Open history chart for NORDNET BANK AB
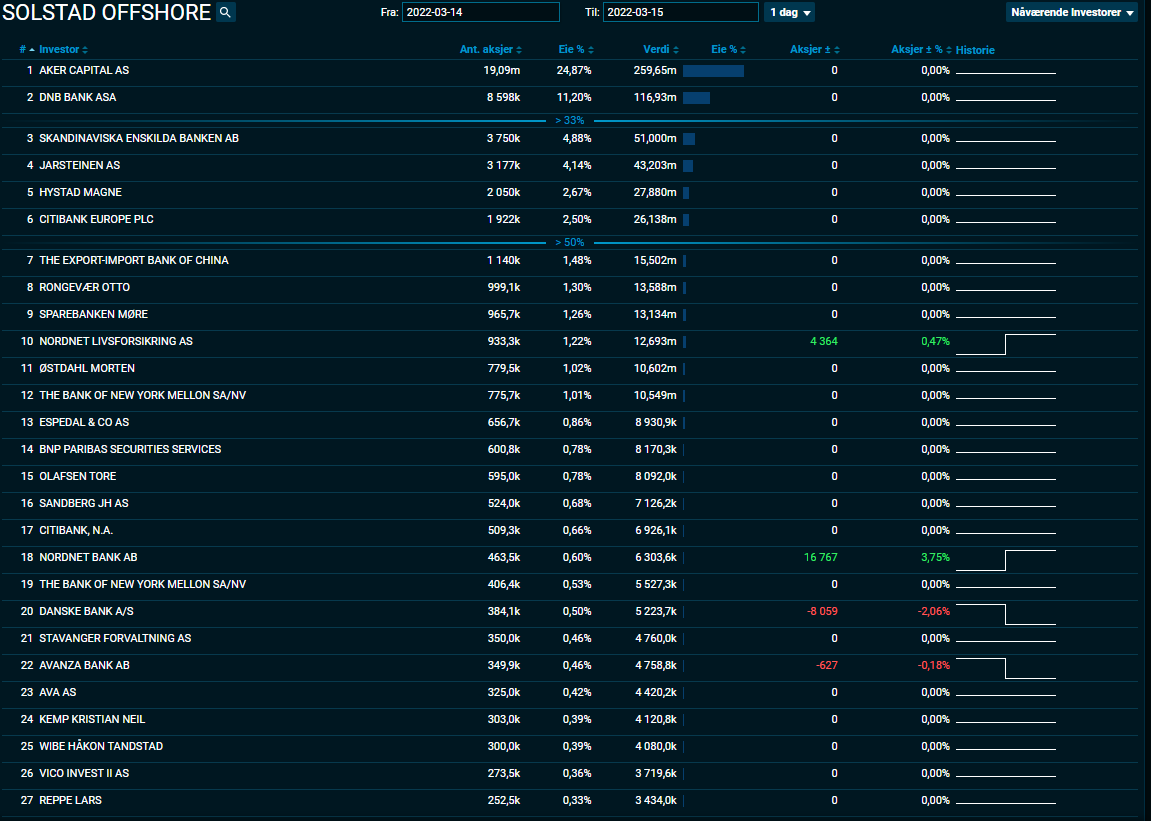This screenshot has height=821, width=1151. point(1006,560)
